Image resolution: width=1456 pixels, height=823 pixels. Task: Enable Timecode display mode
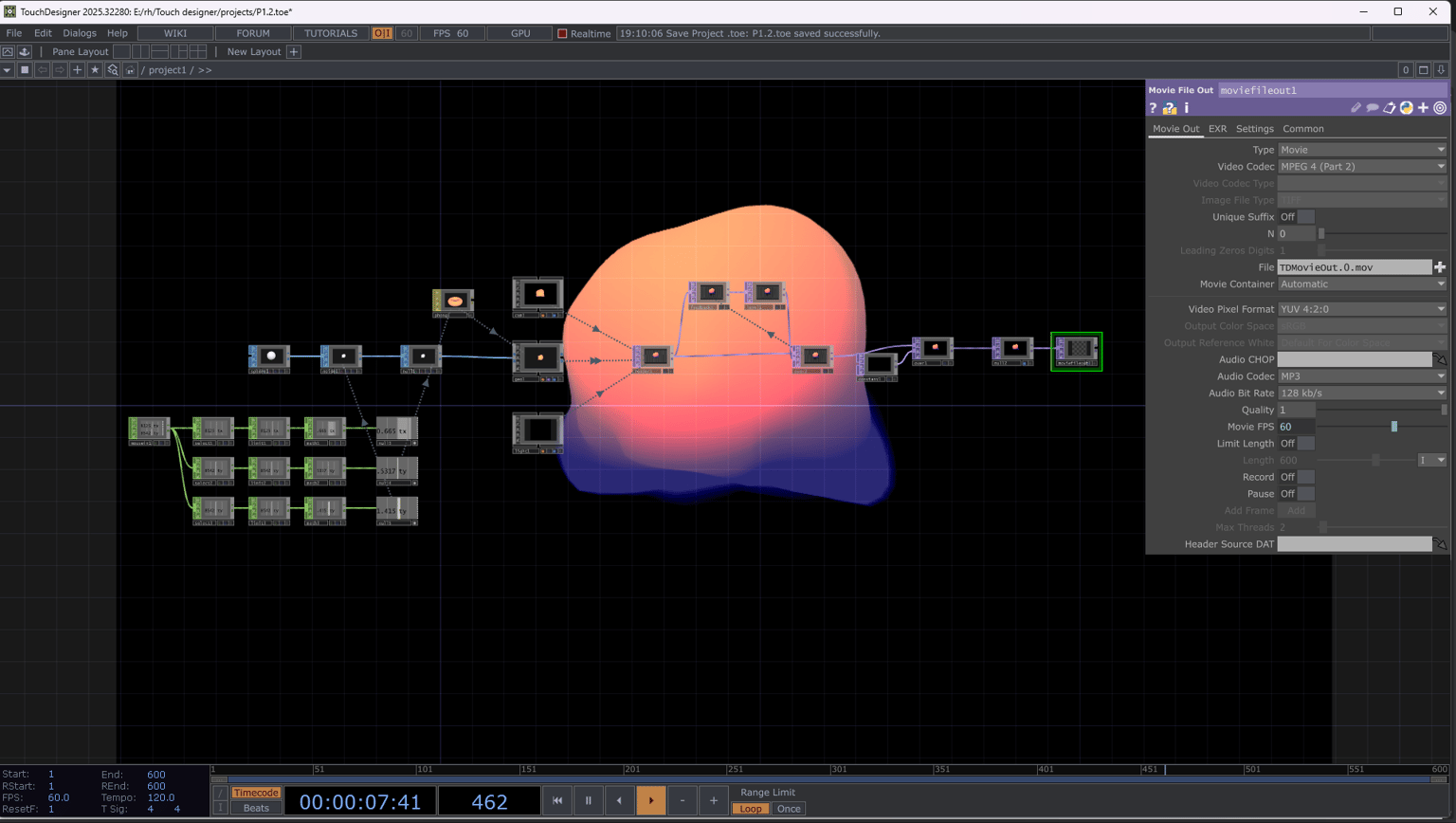pos(256,793)
